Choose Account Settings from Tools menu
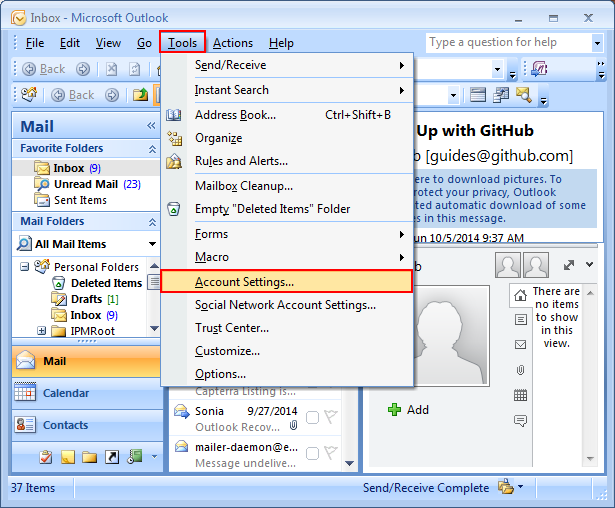The image size is (615, 508). (286, 281)
